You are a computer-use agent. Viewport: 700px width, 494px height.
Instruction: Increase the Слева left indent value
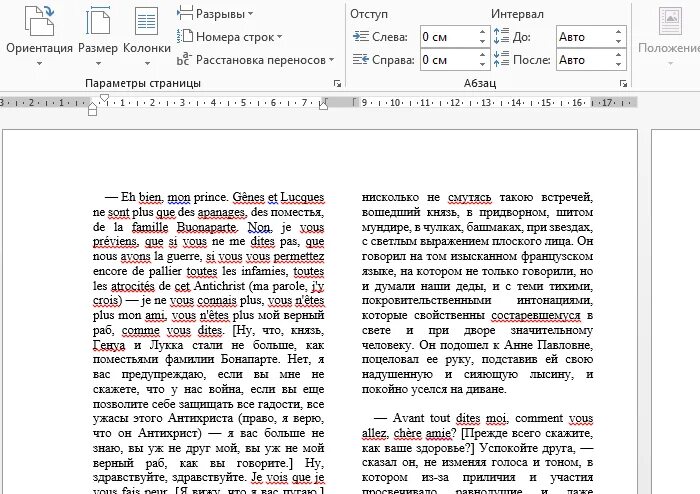pyautogui.click(x=483, y=32)
